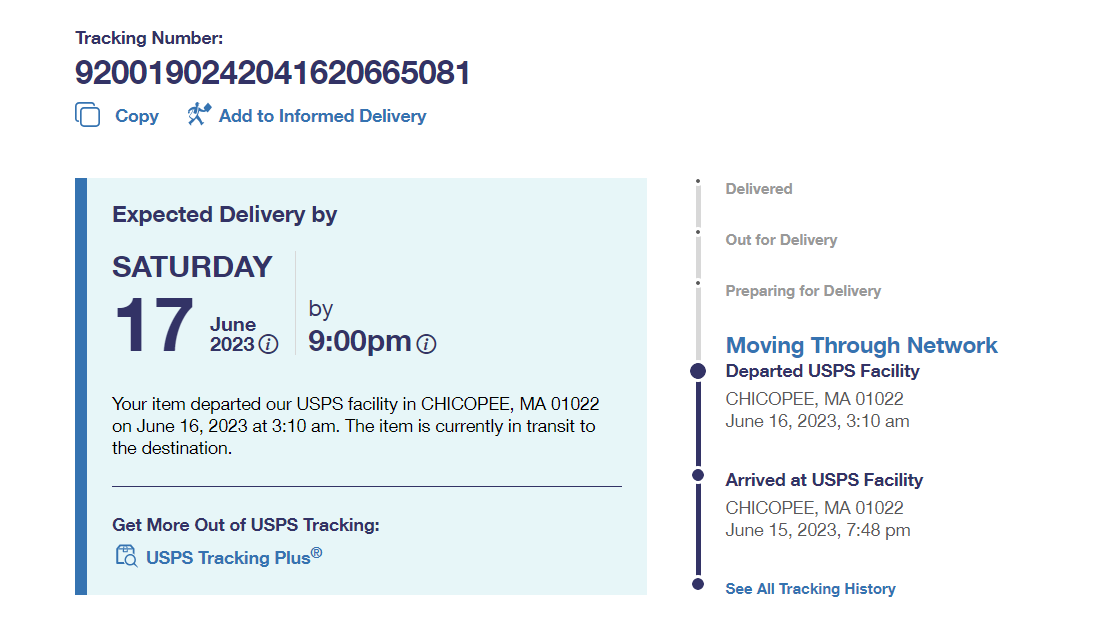Click the Departed USPS Facility timeline dot
The height and width of the screenshot is (623, 1114).
click(x=698, y=371)
